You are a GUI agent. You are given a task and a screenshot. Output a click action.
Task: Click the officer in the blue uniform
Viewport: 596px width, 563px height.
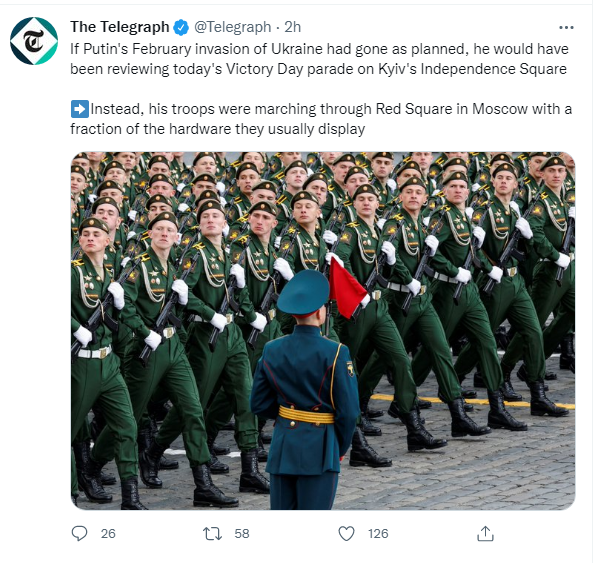[x=305, y=390]
